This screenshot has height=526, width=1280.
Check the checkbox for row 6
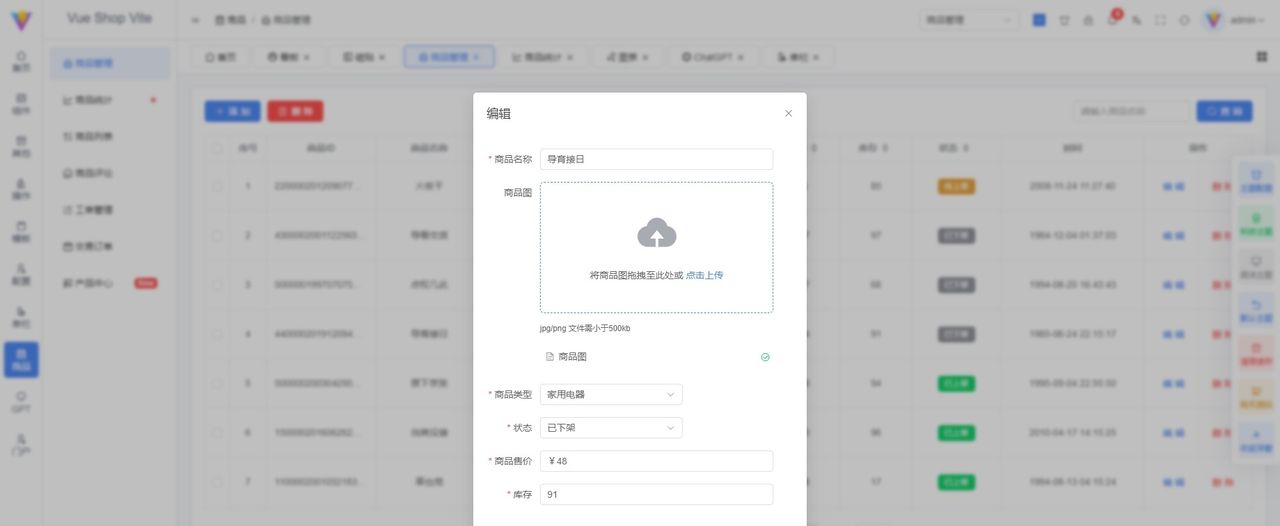click(217, 432)
